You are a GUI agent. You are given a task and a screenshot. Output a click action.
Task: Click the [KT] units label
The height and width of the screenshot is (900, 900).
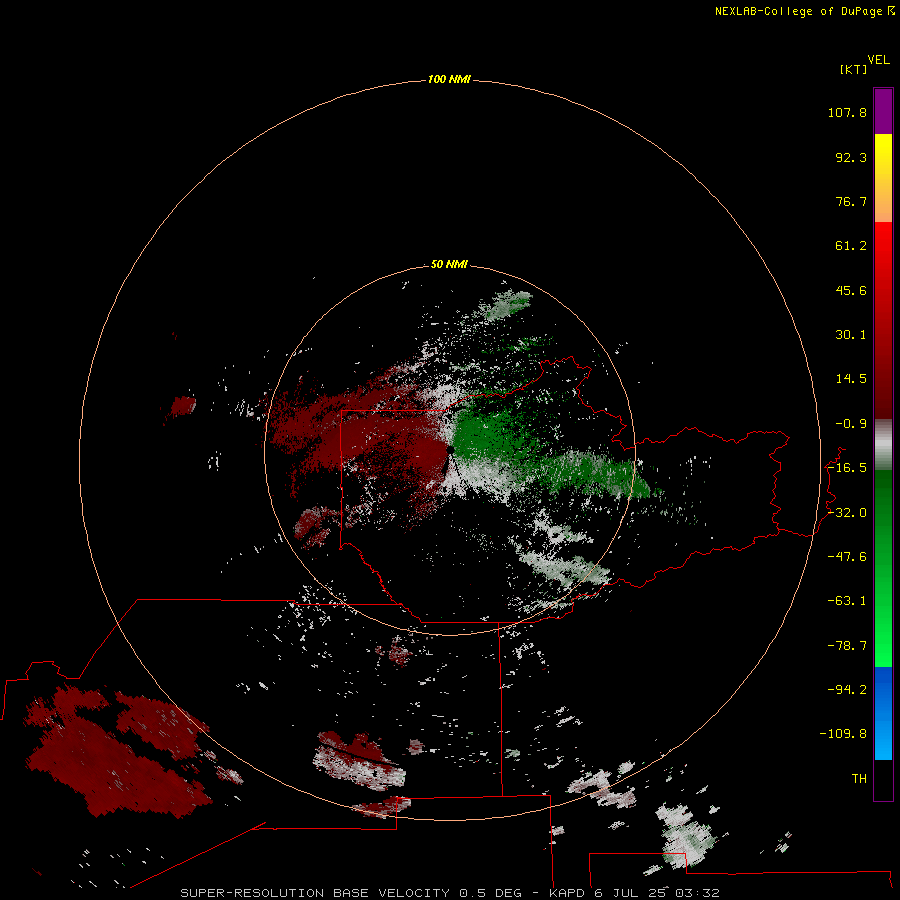point(853,69)
